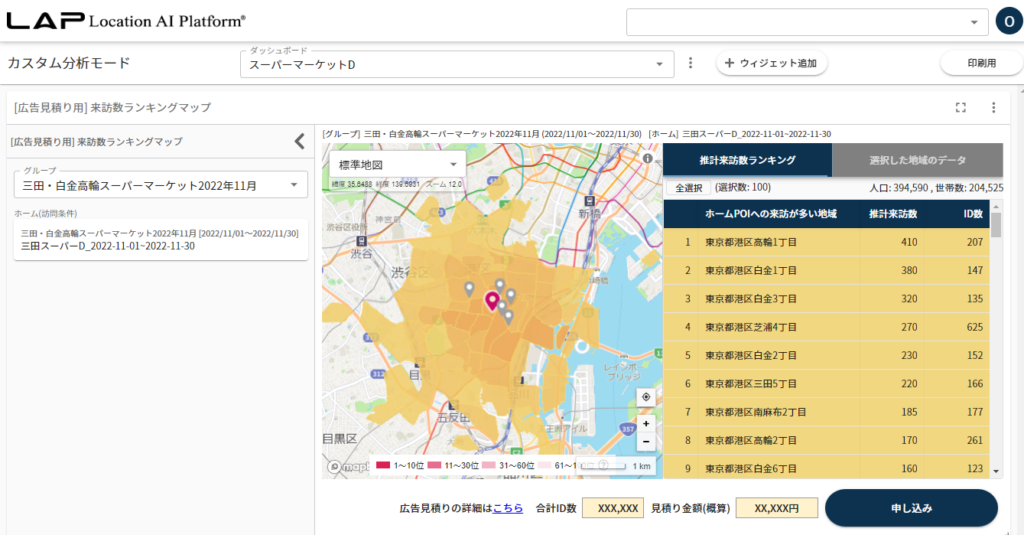Open the widget three-dot options menu

click(993, 107)
